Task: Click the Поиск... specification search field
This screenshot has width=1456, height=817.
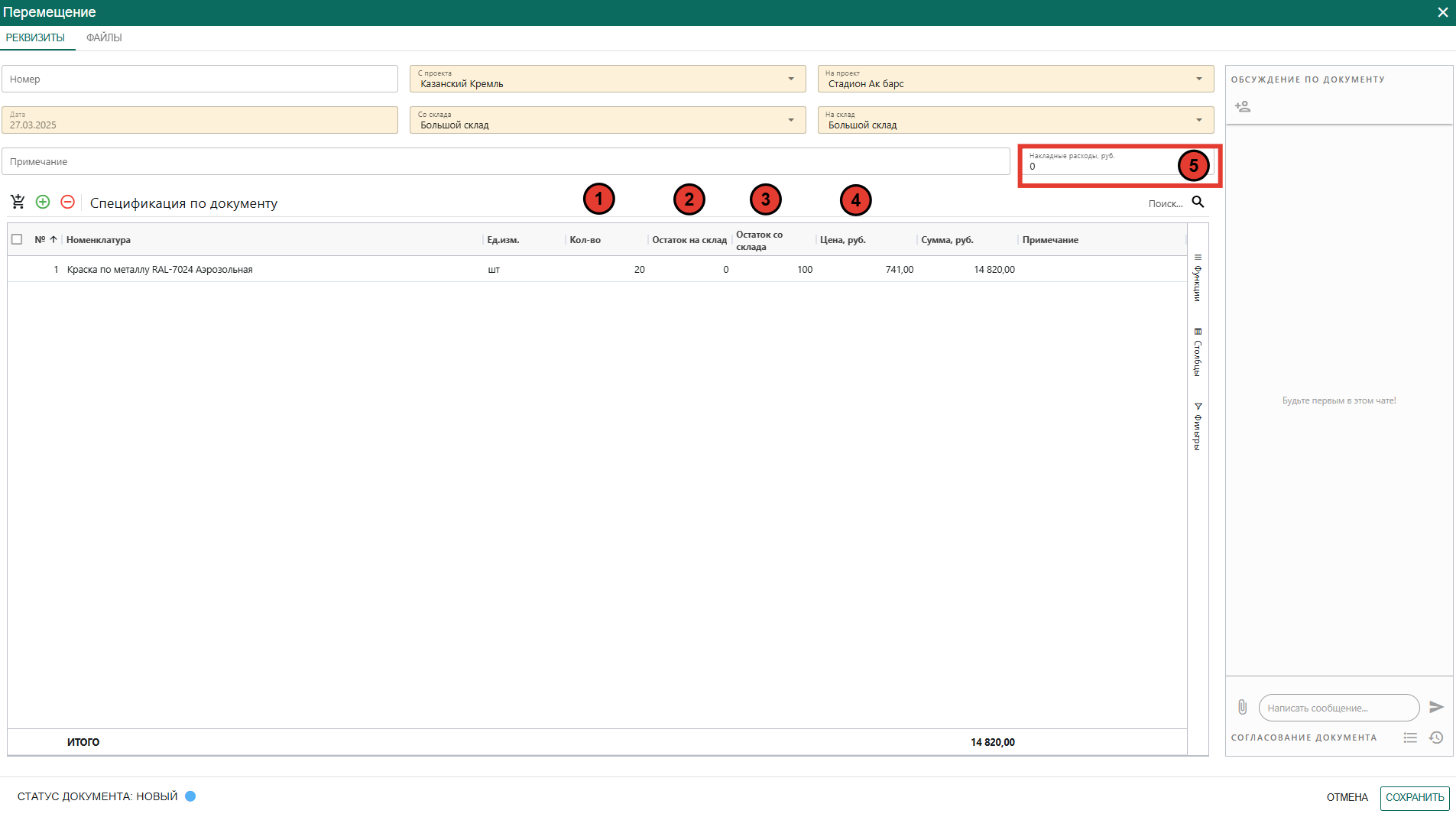Action: (x=1166, y=203)
